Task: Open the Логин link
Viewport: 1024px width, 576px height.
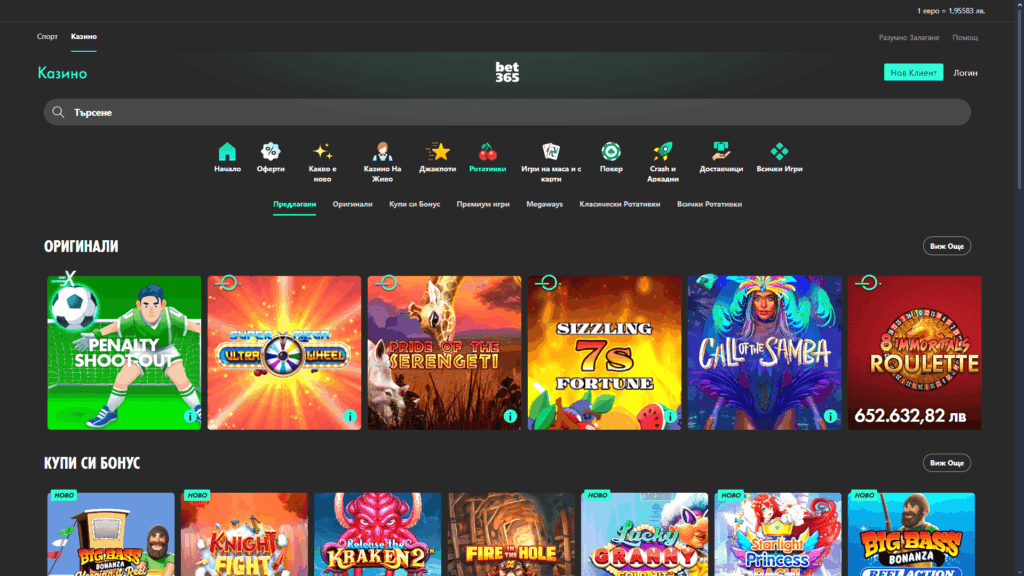Action: point(964,72)
